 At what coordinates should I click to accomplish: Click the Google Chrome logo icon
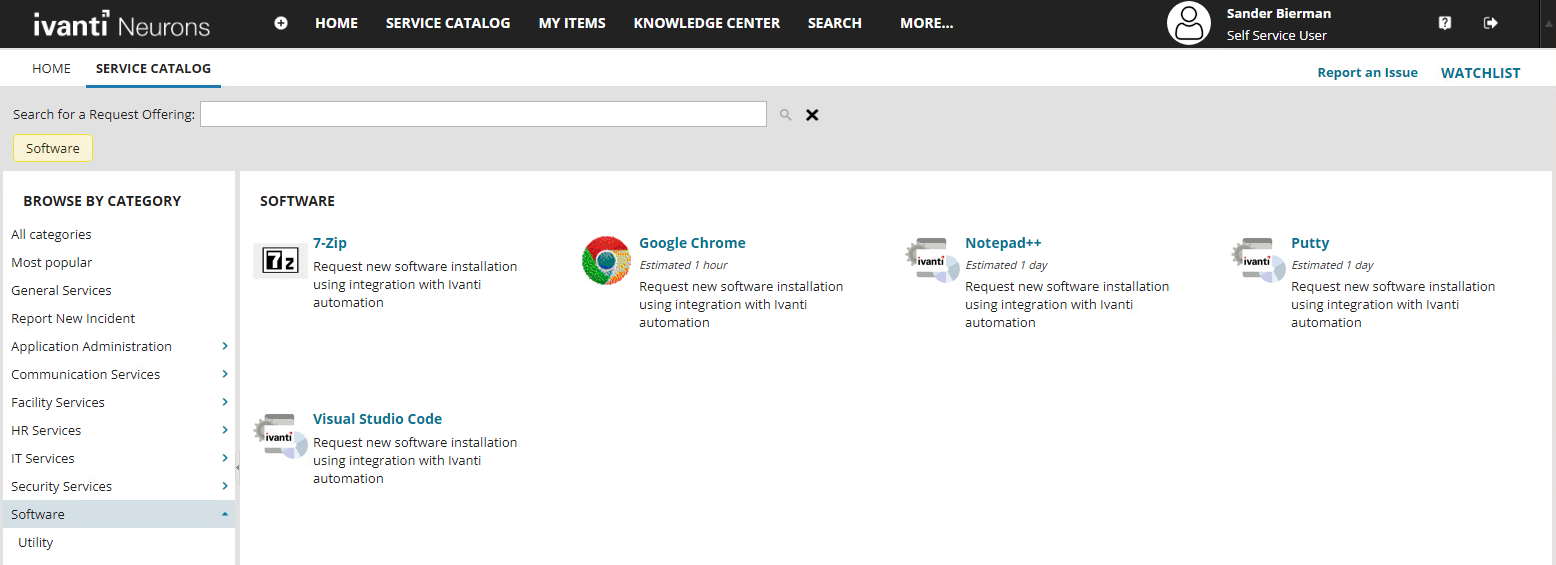coord(606,261)
